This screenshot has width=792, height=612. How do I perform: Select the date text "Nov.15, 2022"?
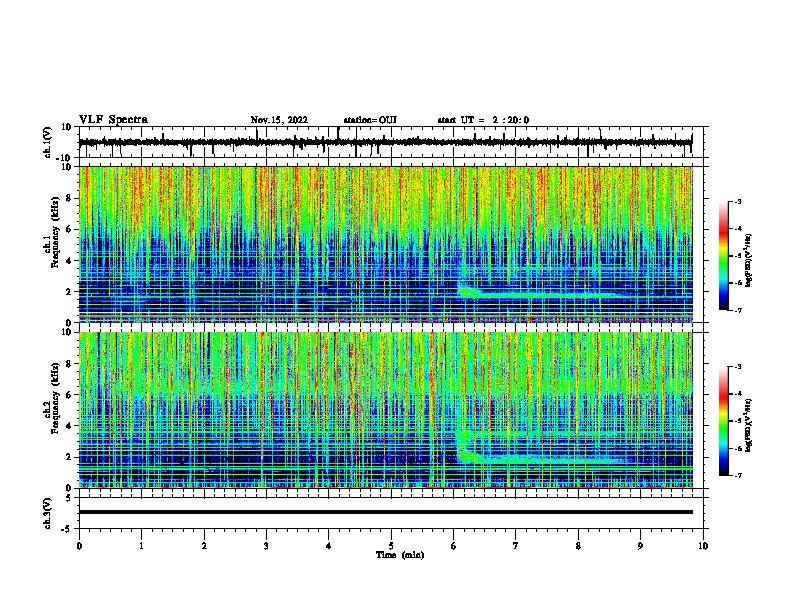tap(279, 120)
